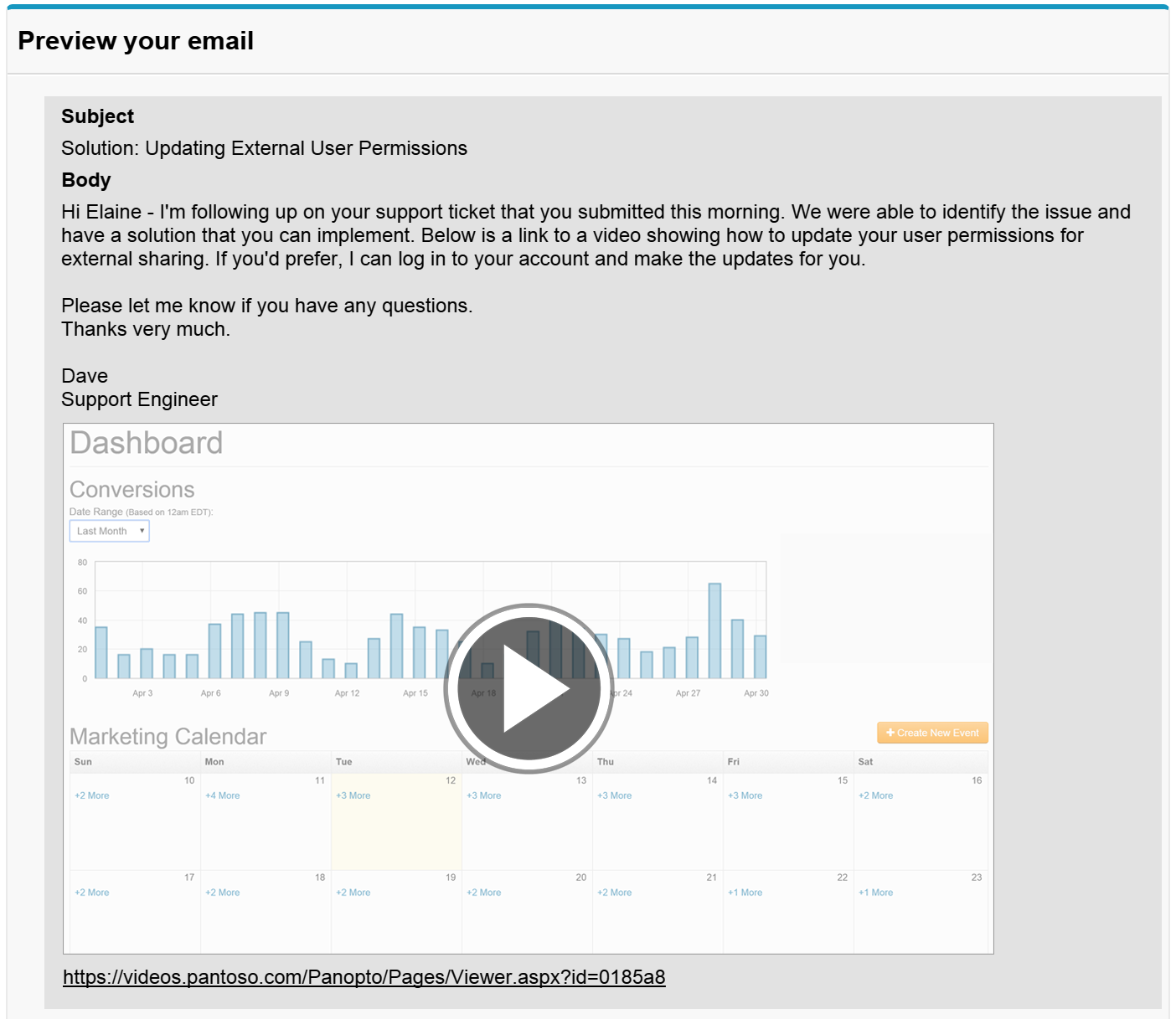
Task: Open the Panopto viewer video link
Action: (364, 977)
